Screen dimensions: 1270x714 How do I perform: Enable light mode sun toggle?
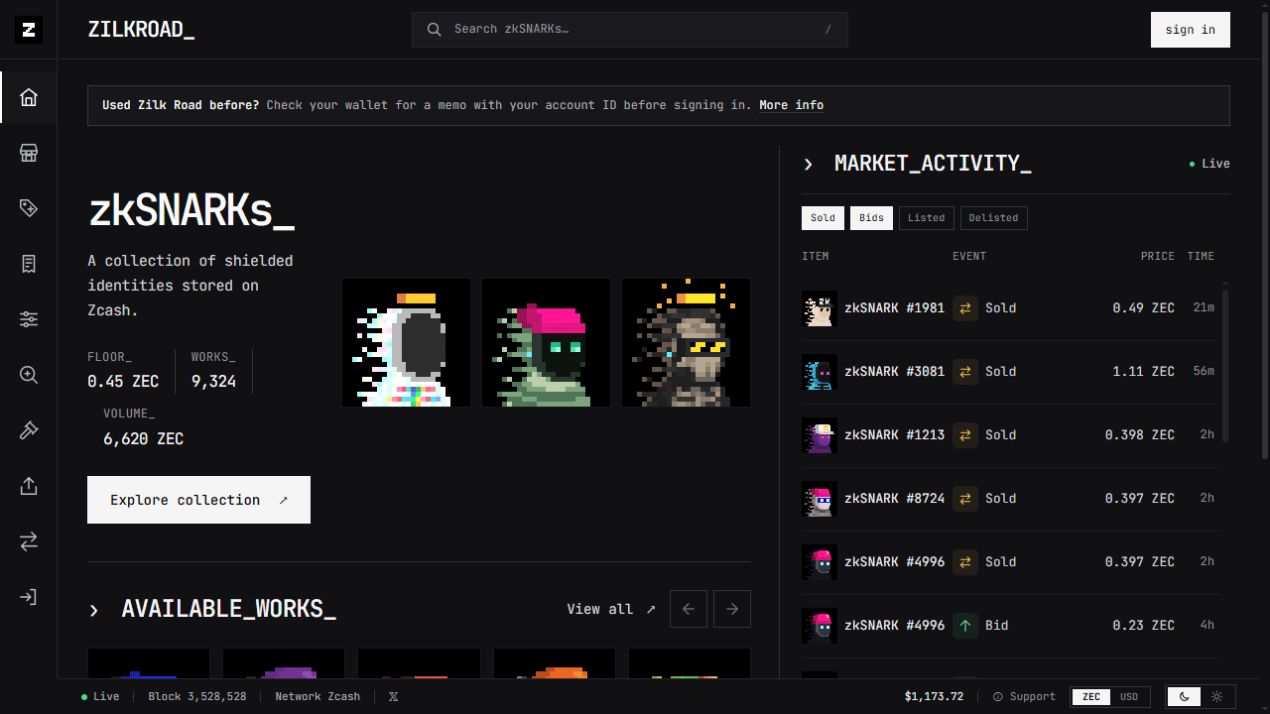click(1217, 697)
